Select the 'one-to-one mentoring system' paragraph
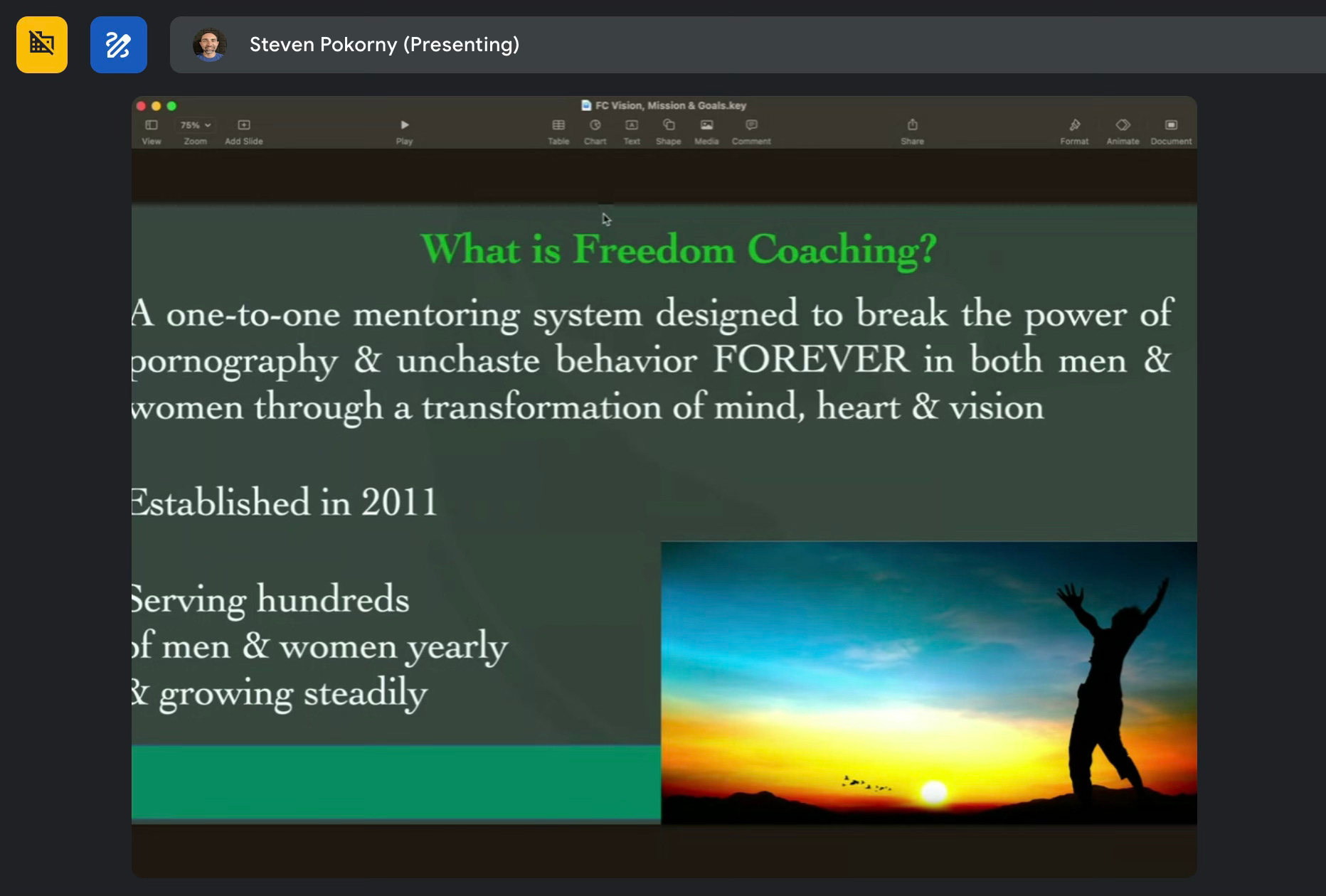The width and height of the screenshot is (1326, 896). pos(652,361)
